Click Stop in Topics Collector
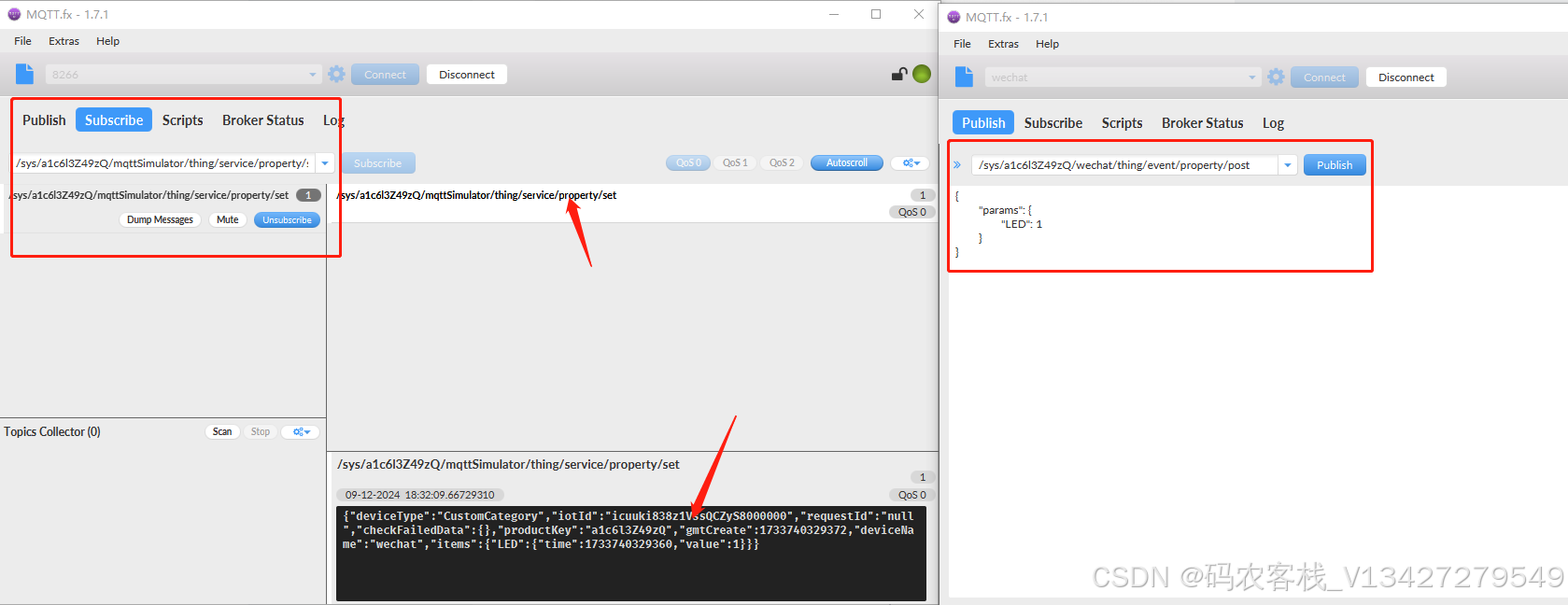 pos(261,432)
